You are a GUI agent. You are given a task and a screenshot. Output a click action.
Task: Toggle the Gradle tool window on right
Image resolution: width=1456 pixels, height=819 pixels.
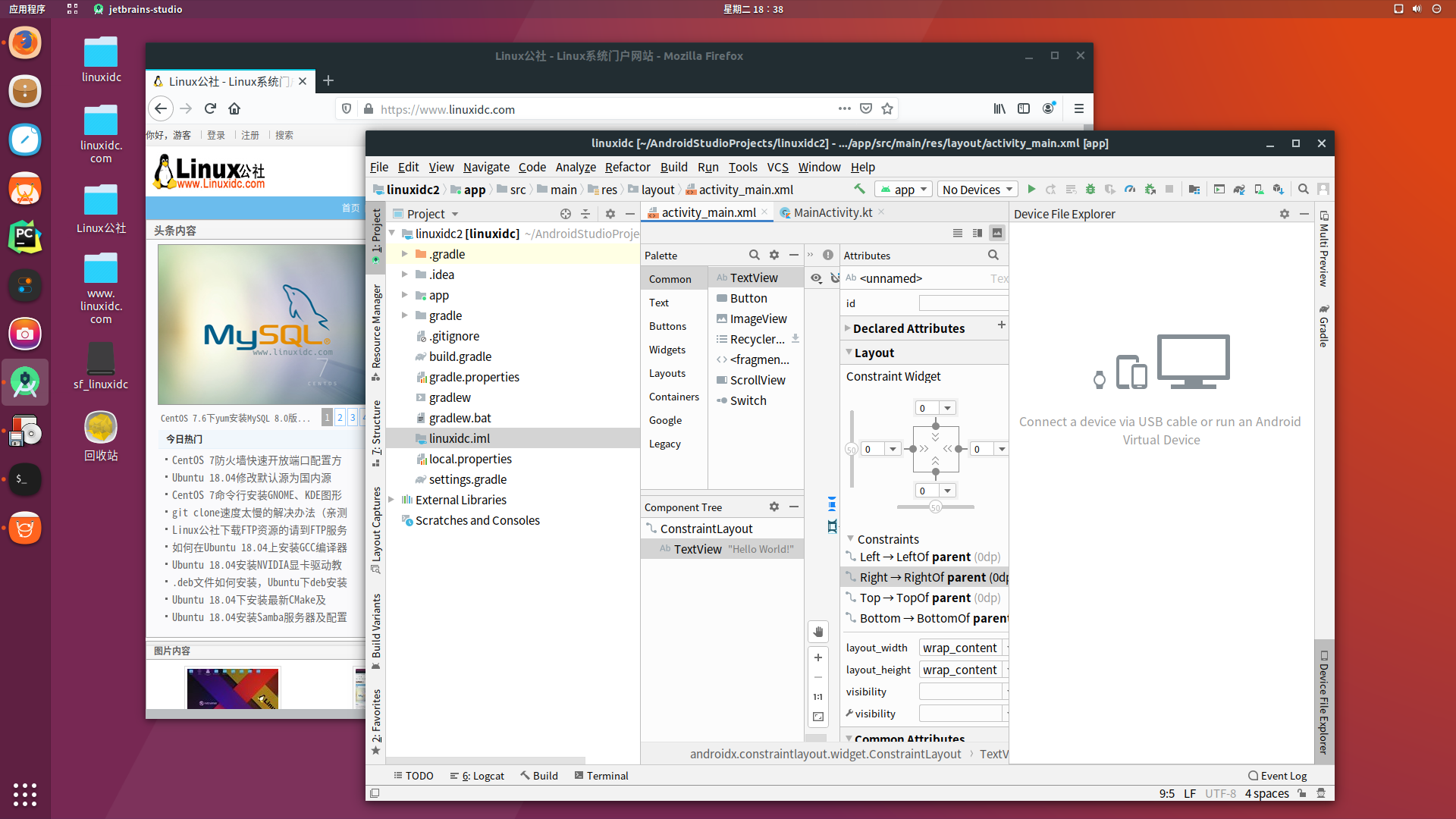pyautogui.click(x=1324, y=326)
